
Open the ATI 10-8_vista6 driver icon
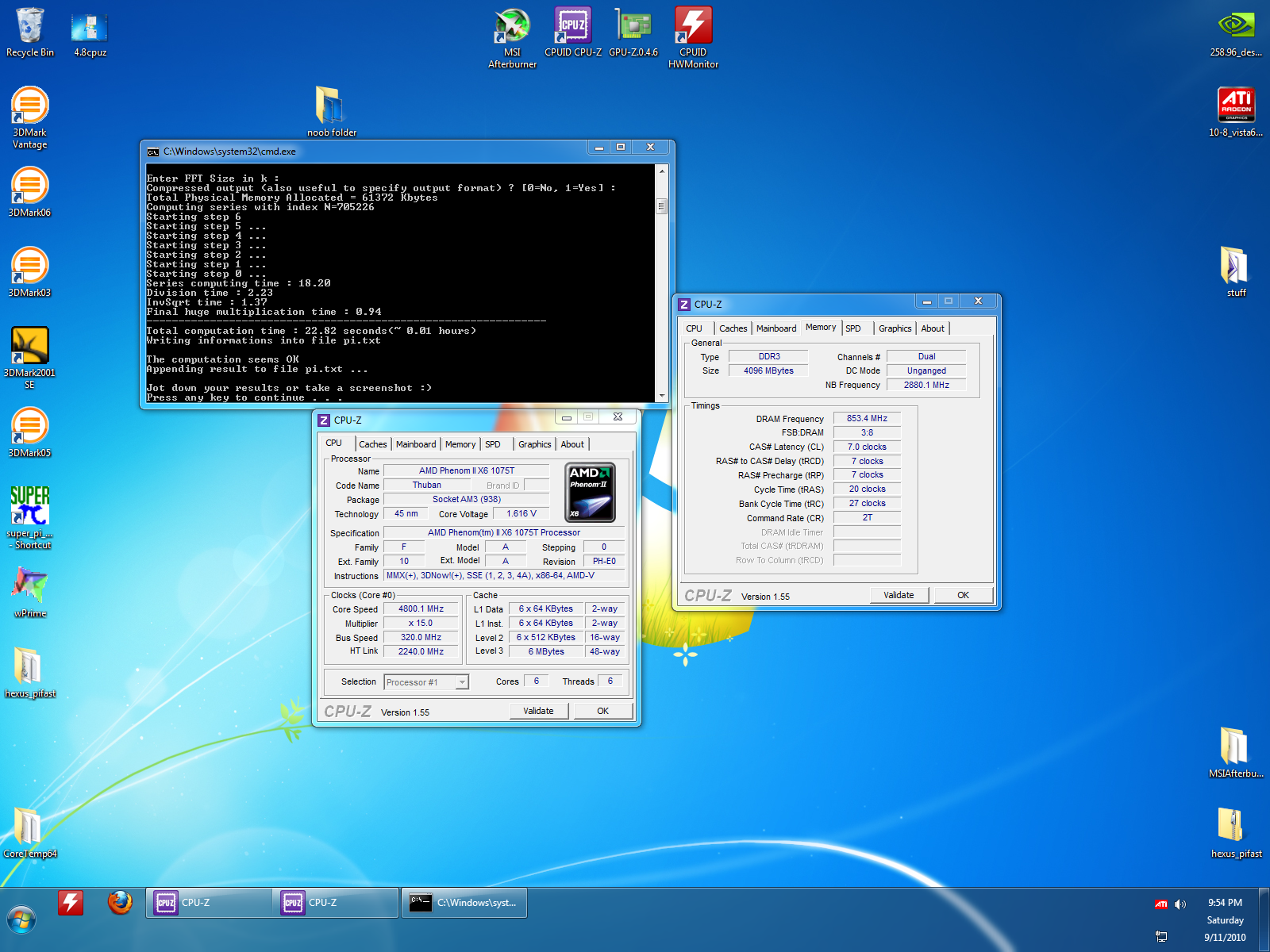point(1236,112)
